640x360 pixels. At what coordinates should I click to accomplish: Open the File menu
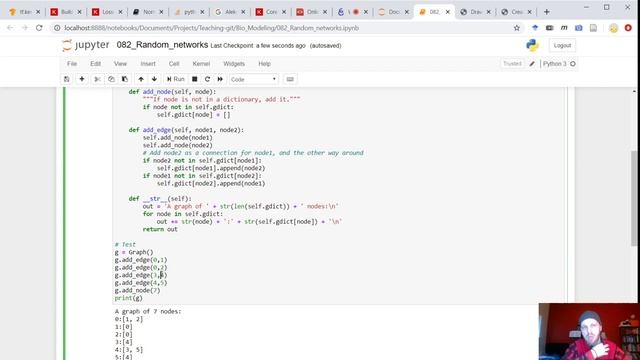click(x=72, y=64)
